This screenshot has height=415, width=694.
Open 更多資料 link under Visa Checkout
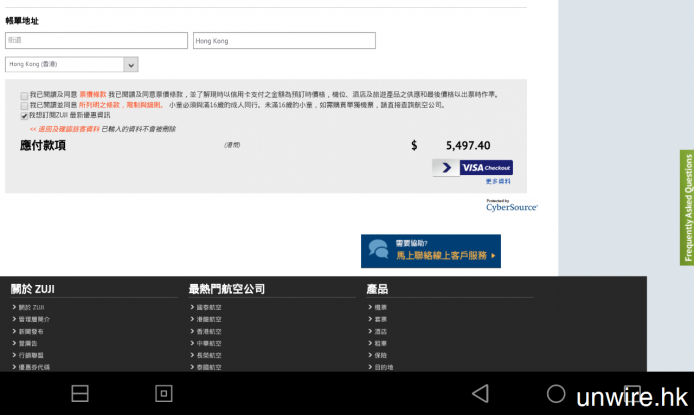pos(498,181)
